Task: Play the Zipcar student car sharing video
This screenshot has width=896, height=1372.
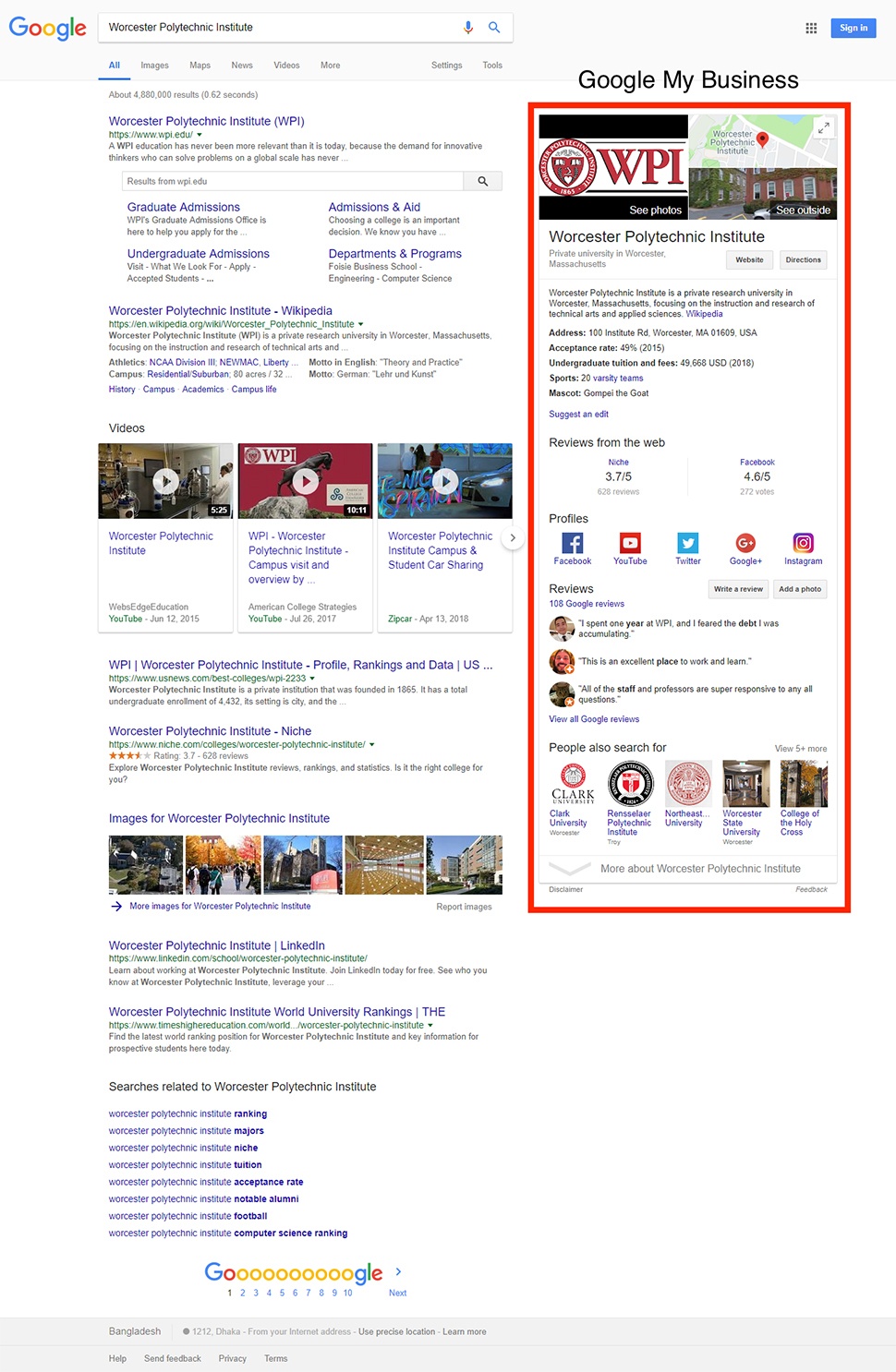Action: point(445,481)
